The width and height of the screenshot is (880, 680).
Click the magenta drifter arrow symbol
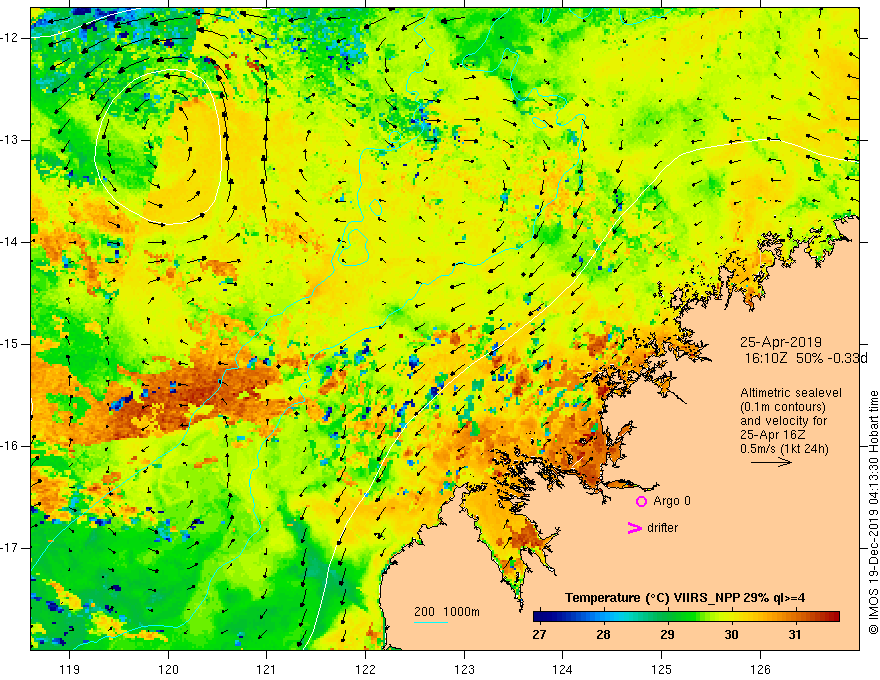tap(634, 528)
